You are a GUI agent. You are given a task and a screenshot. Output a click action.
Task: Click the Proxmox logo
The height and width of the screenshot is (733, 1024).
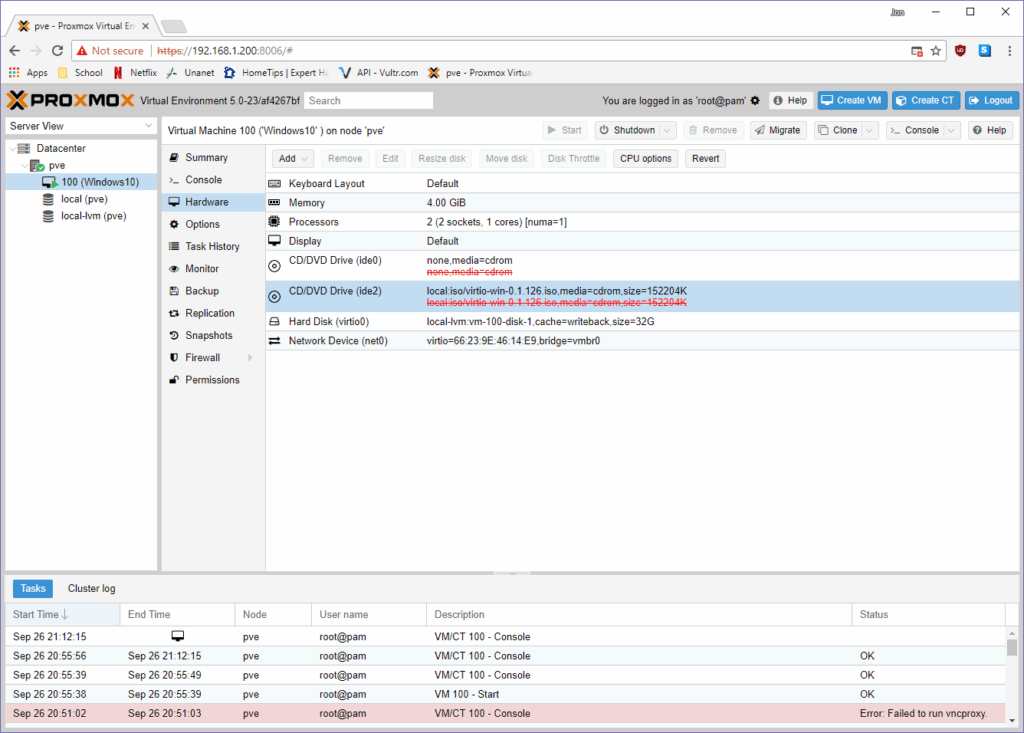pos(71,100)
